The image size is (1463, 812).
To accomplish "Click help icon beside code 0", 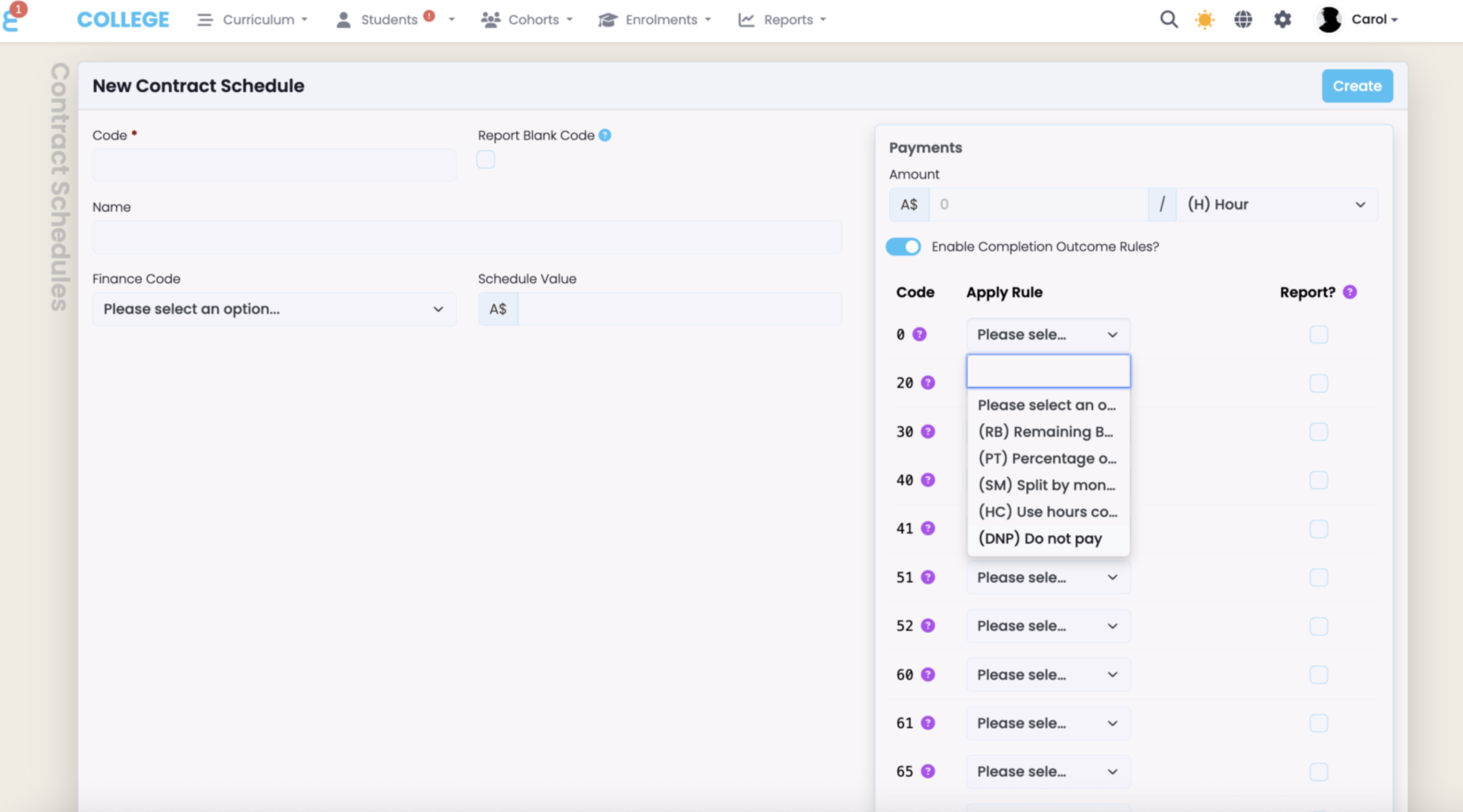I will (x=919, y=334).
